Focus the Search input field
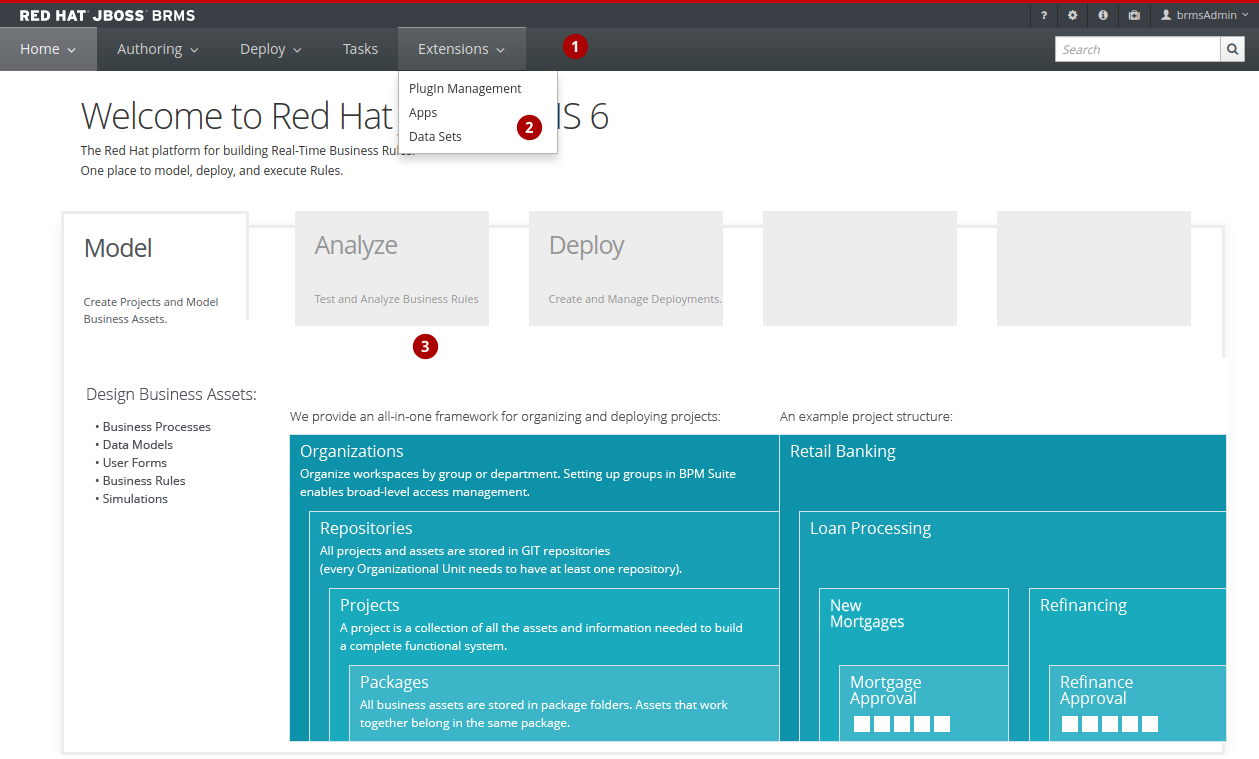The image size is (1259, 759). [1138, 49]
